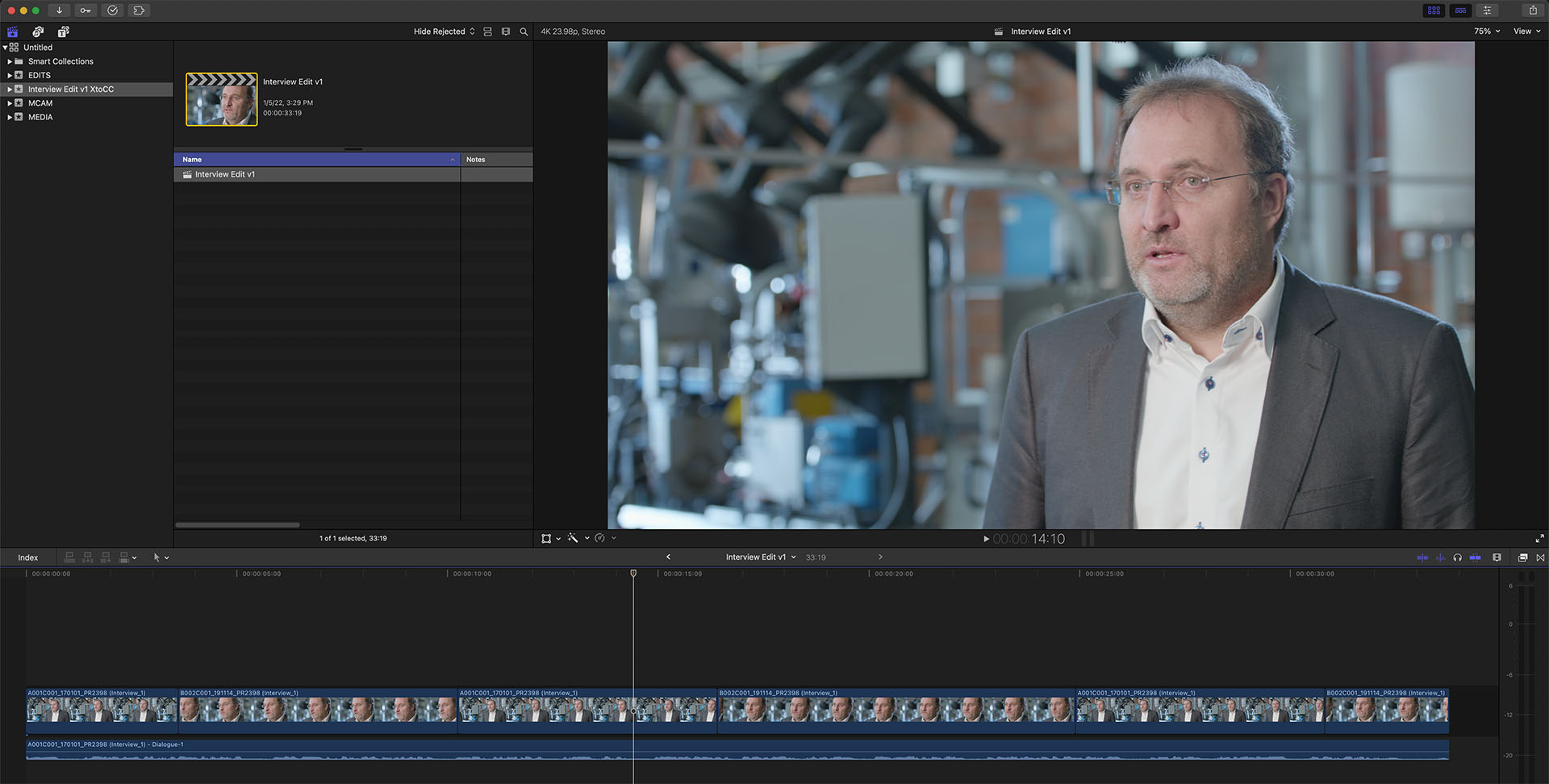Open the Transform tool in viewer
The image size is (1549, 784).
pos(546,538)
